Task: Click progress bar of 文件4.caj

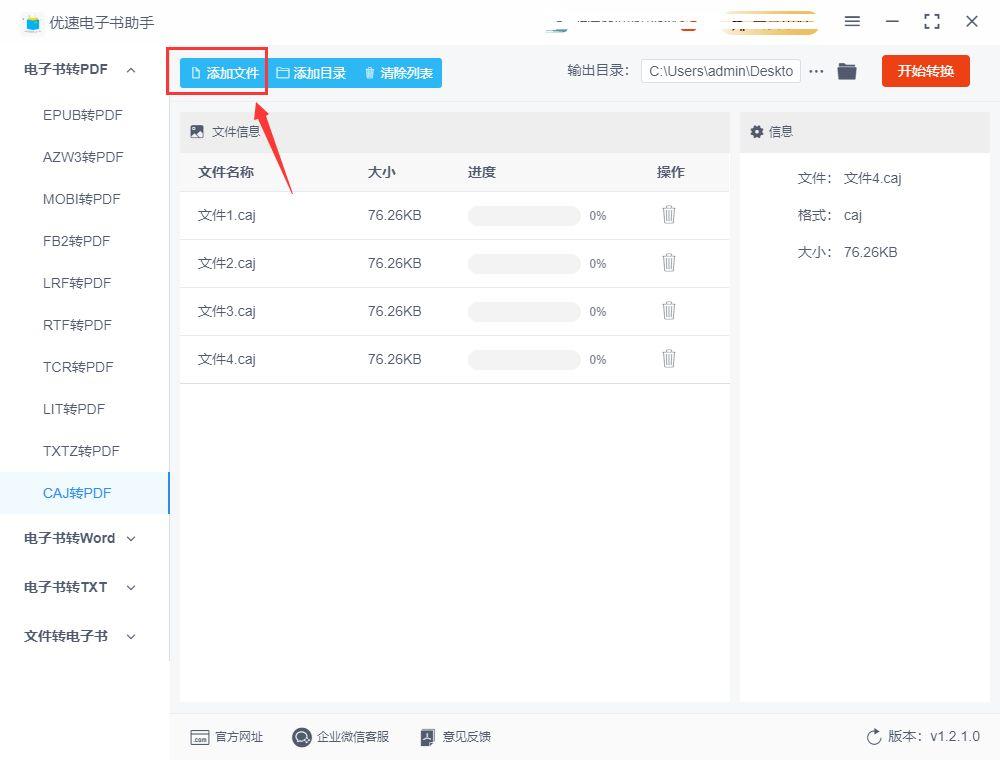Action: click(524, 360)
